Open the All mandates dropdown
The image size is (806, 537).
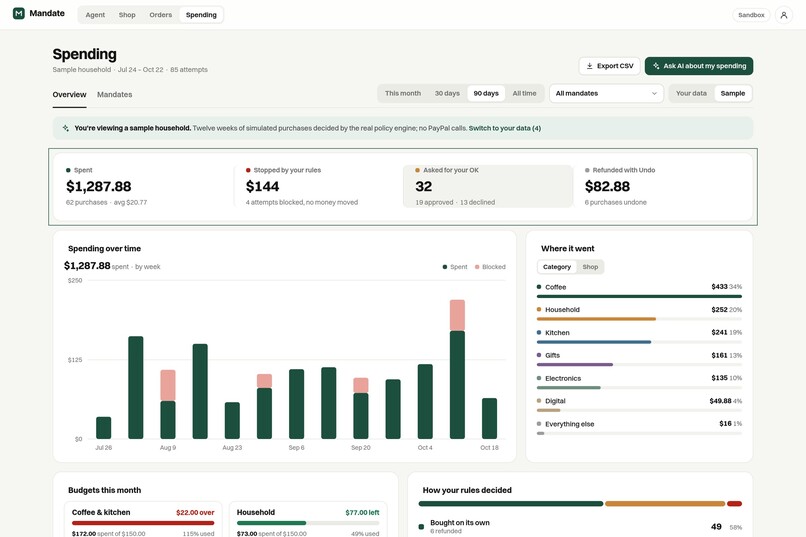(606, 94)
